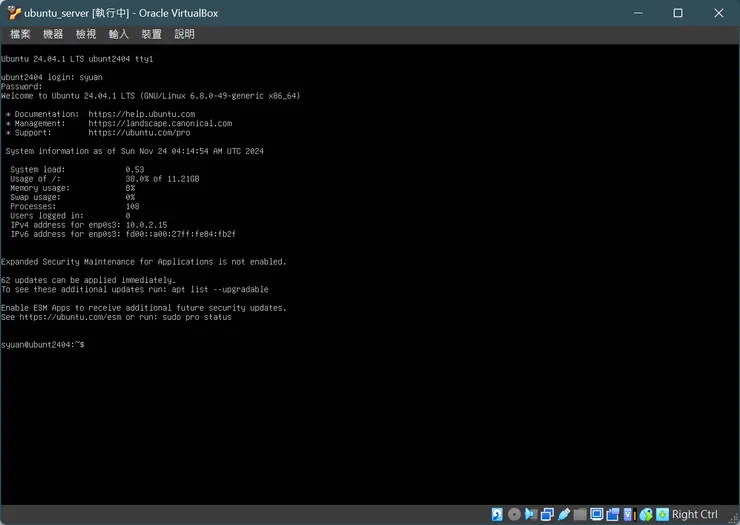Minimize the VirtualBox window
The image size is (740, 525).
638,13
